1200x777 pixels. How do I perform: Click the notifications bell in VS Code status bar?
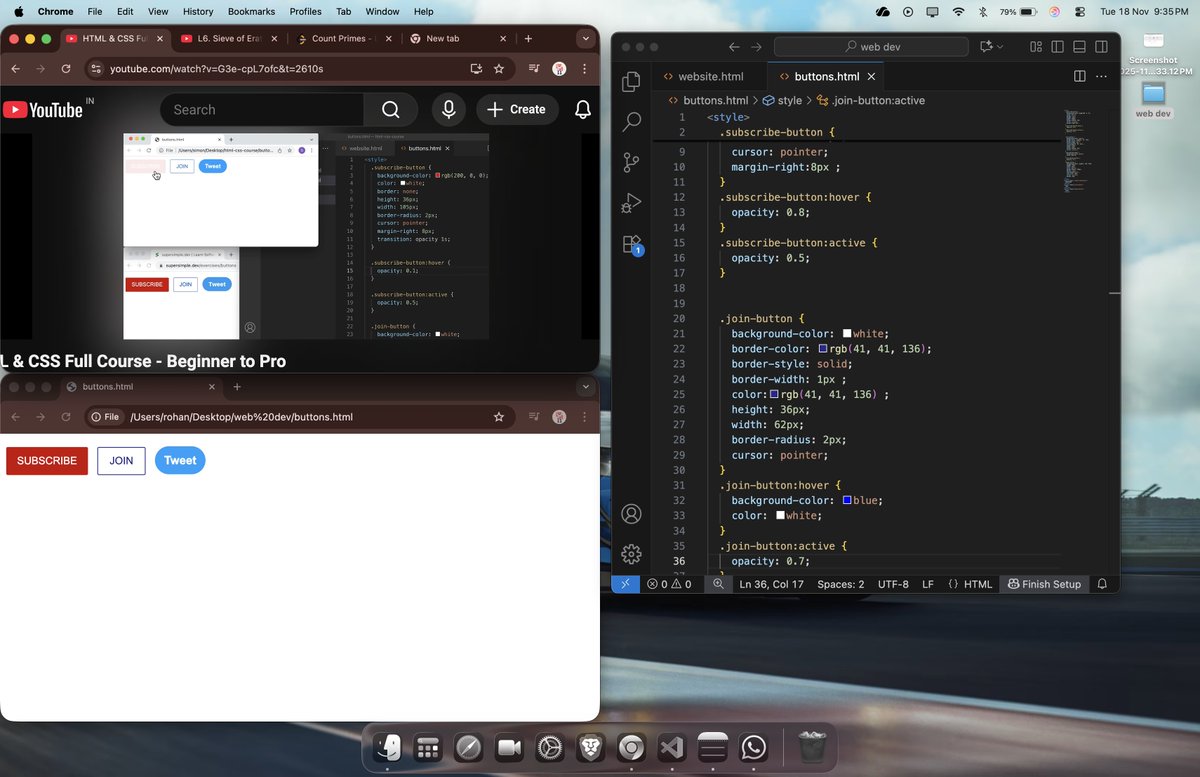1102,584
